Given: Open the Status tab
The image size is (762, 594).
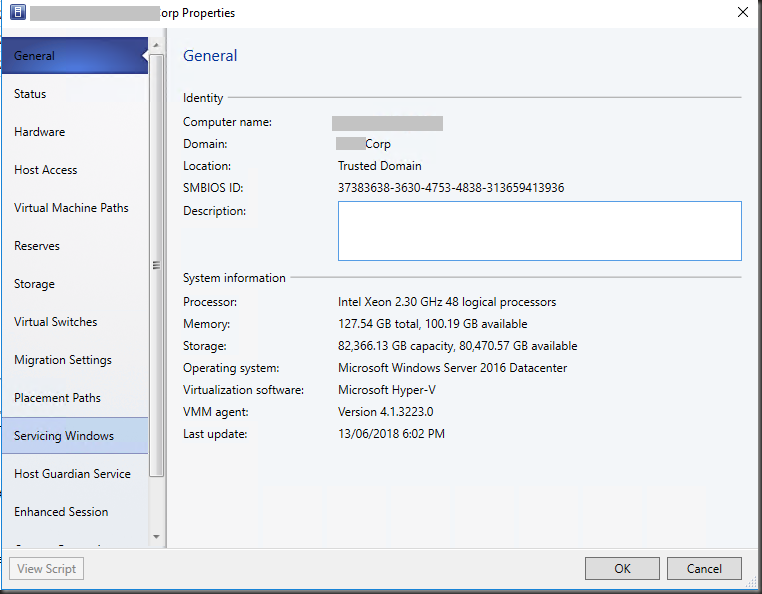Looking at the screenshot, I should 74,94.
